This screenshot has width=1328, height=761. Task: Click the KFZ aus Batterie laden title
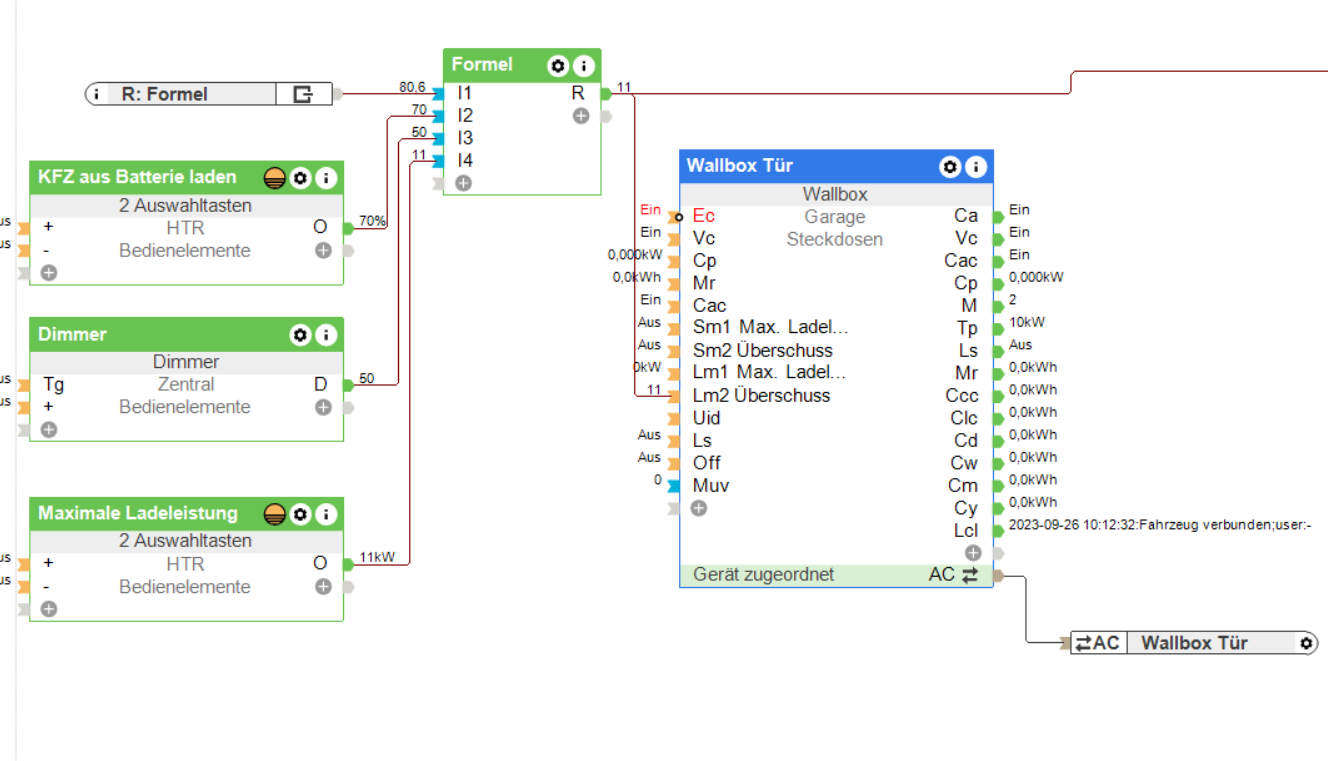(137, 177)
